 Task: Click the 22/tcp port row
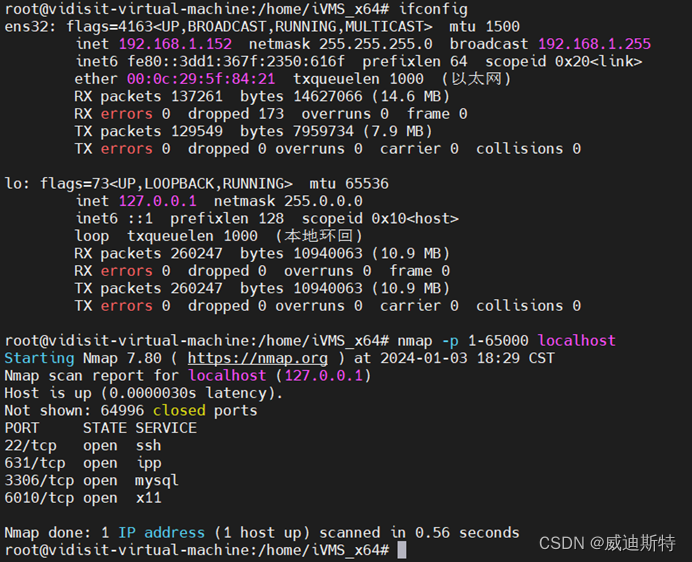(83, 445)
